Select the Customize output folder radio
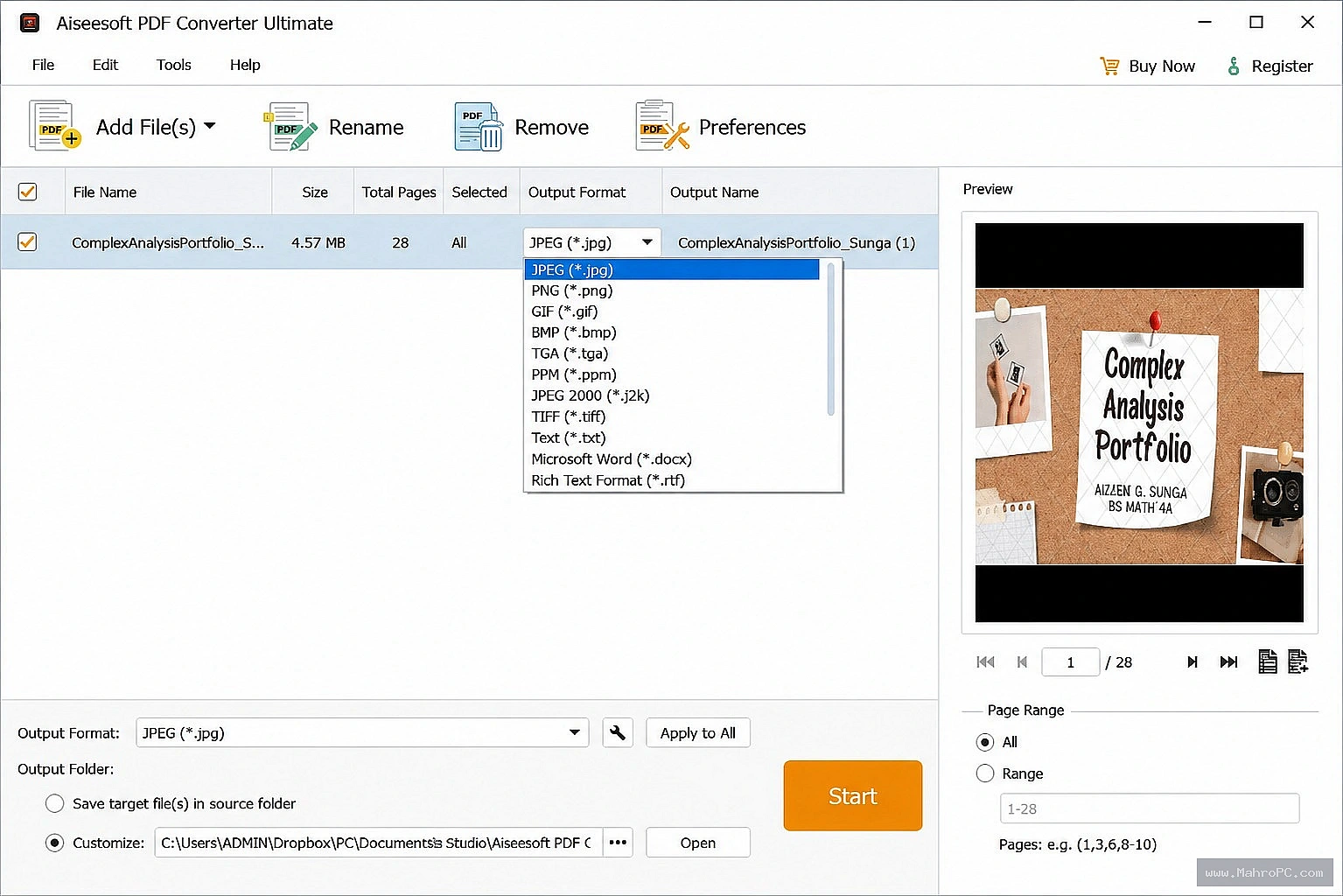The width and height of the screenshot is (1343, 896). (x=54, y=843)
